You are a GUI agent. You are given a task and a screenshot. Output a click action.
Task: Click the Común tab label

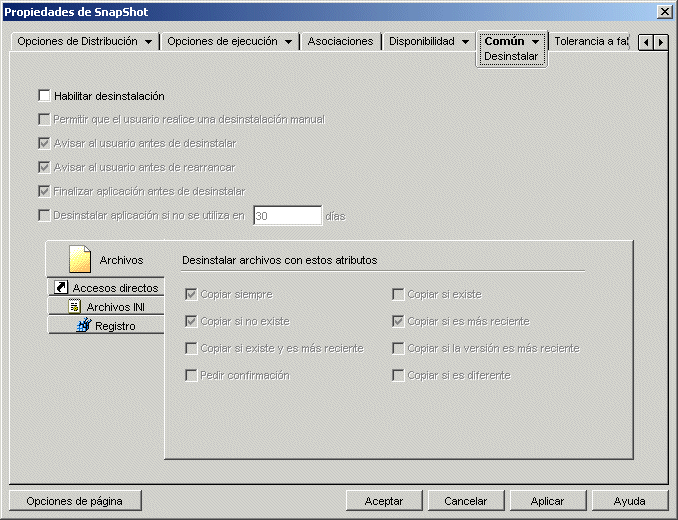pos(504,41)
